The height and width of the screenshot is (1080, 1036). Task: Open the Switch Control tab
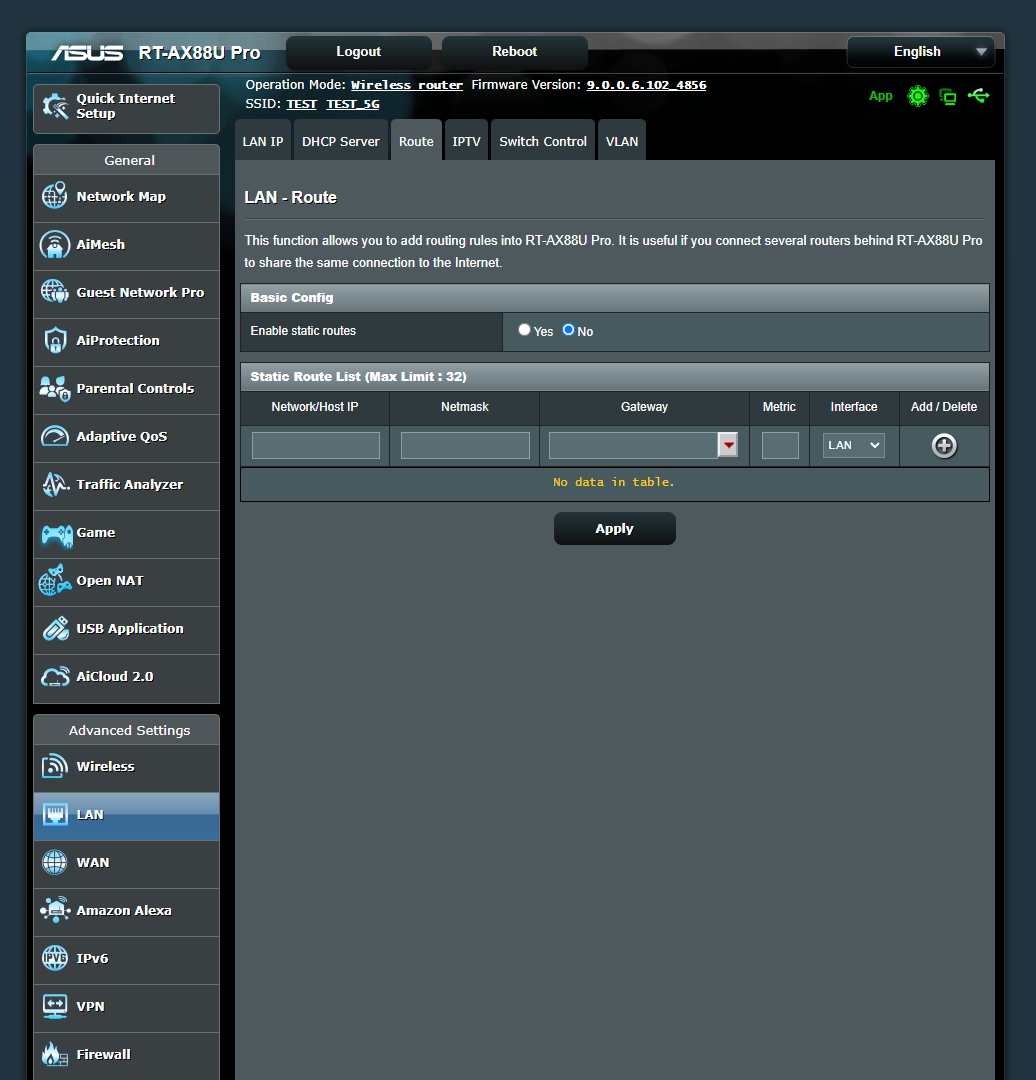(543, 141)
